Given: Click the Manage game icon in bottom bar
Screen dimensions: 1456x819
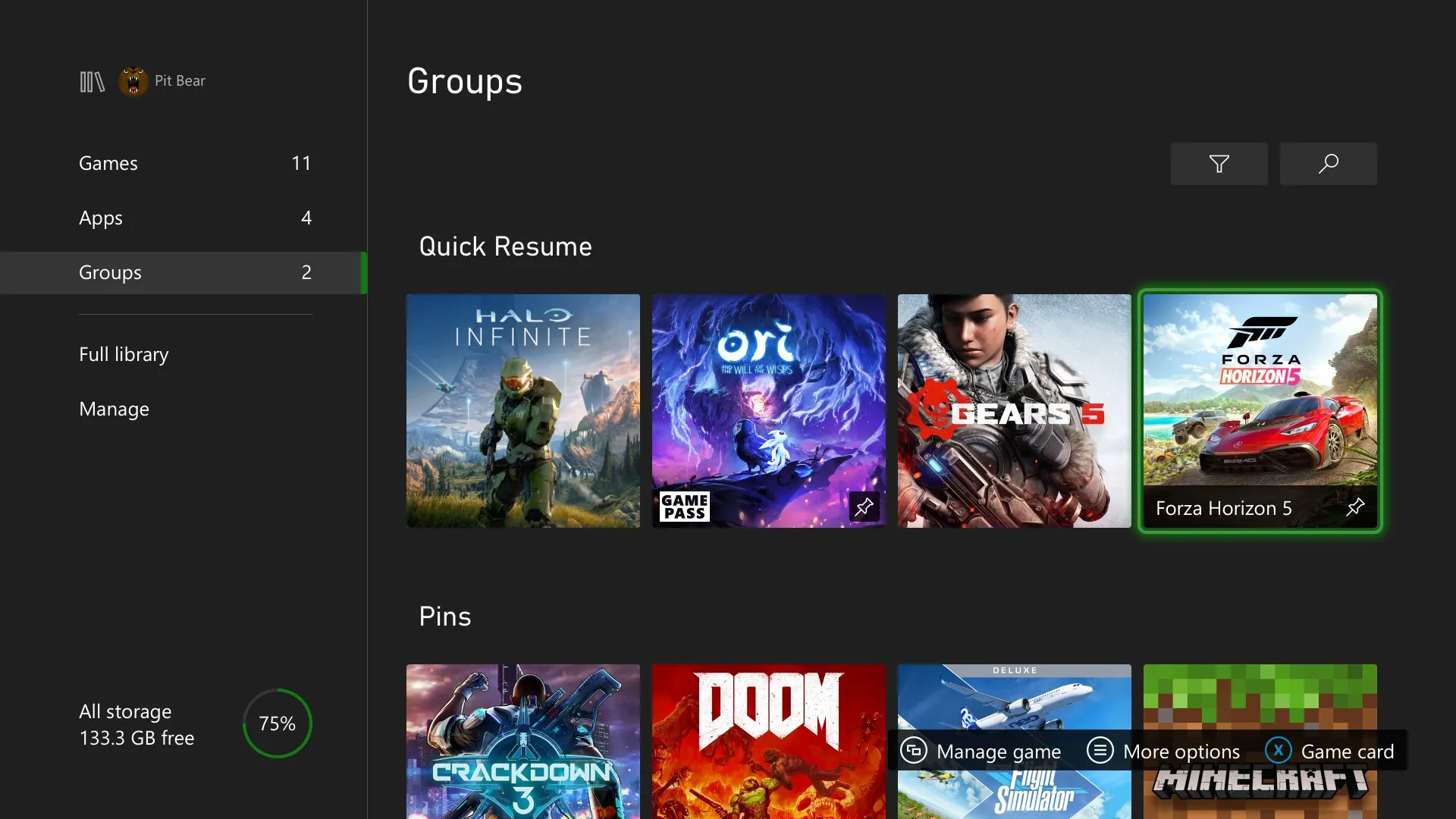Looking at the screenshot, I should pyautogui.click(x=915, y=751).
